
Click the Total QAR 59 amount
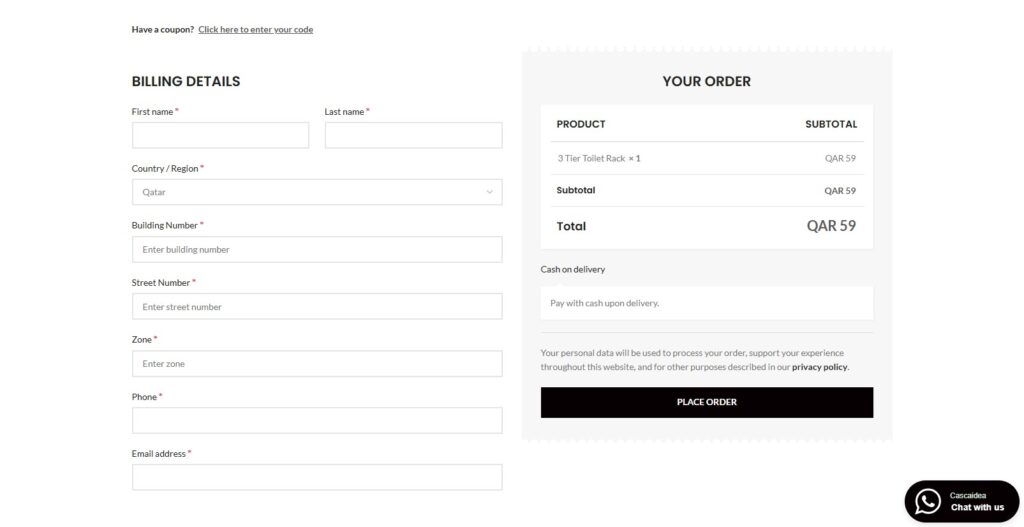[x=831, y=226]
